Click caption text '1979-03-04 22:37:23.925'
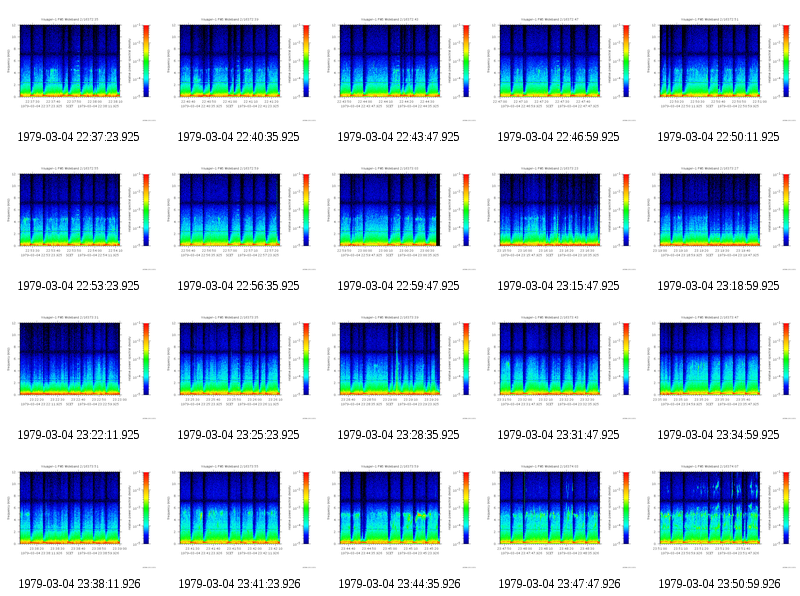This screenshot has width=800, height=596. (78, 137)
